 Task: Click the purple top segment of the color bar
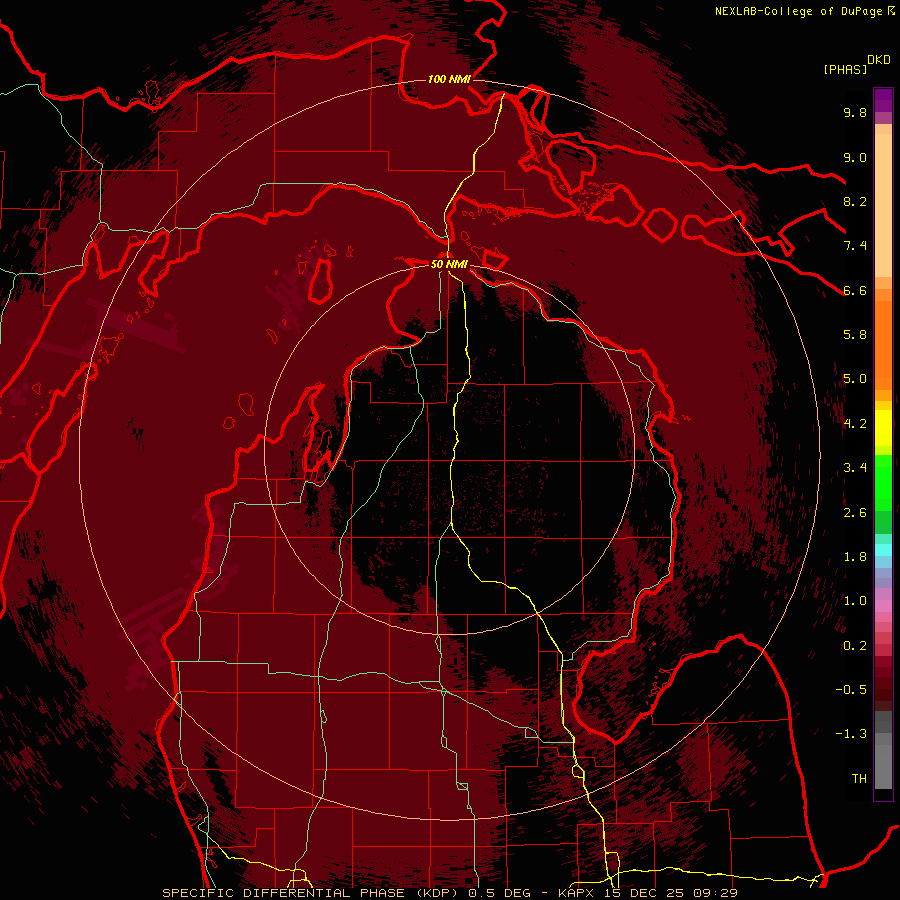[883, 100]
